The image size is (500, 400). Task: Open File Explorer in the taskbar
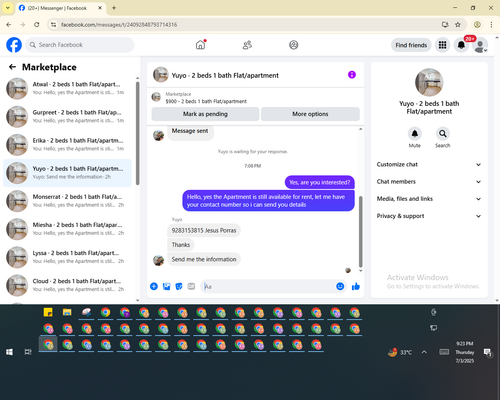67,312
